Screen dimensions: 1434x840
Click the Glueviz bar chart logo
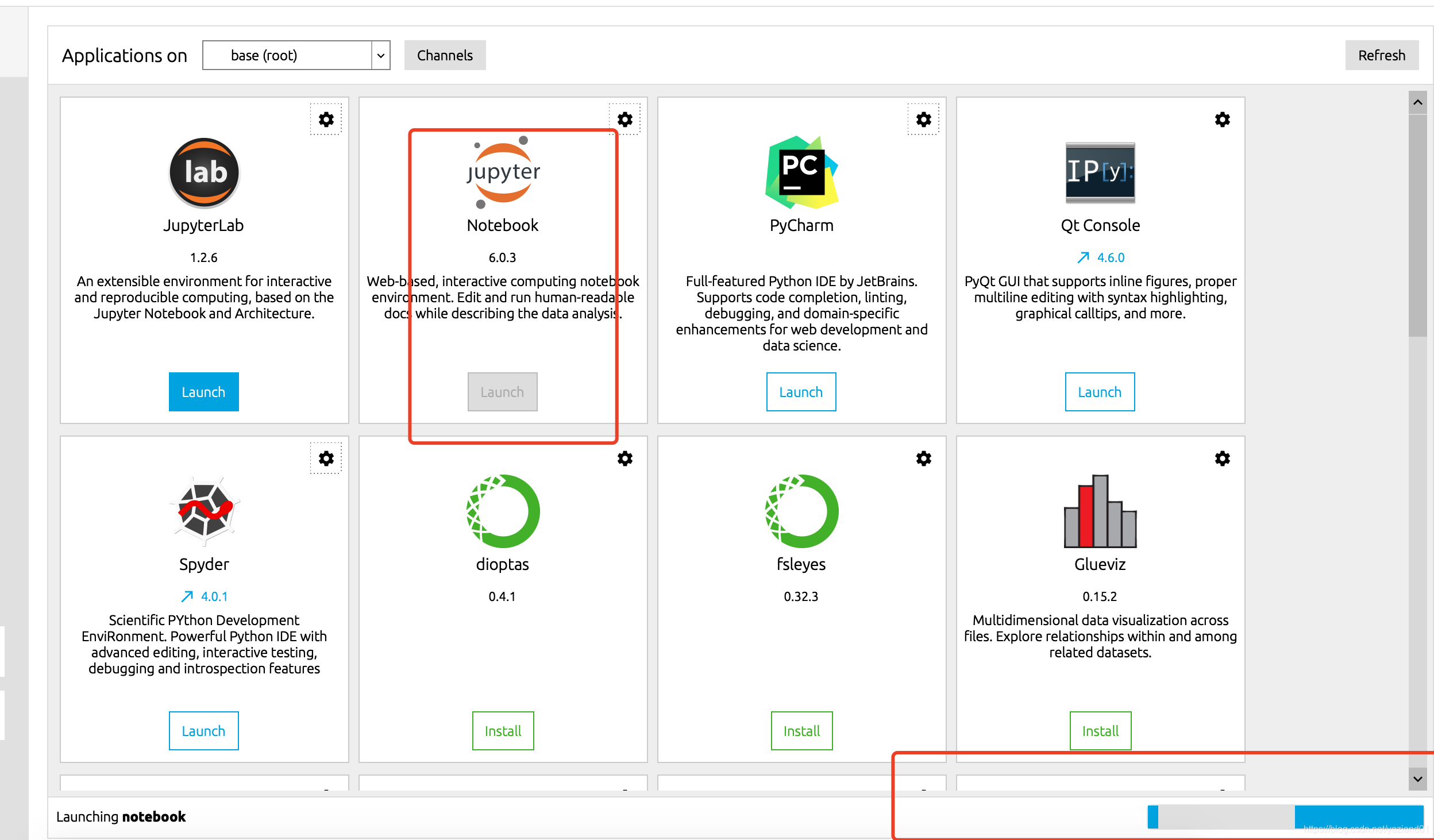(1100, 511)
